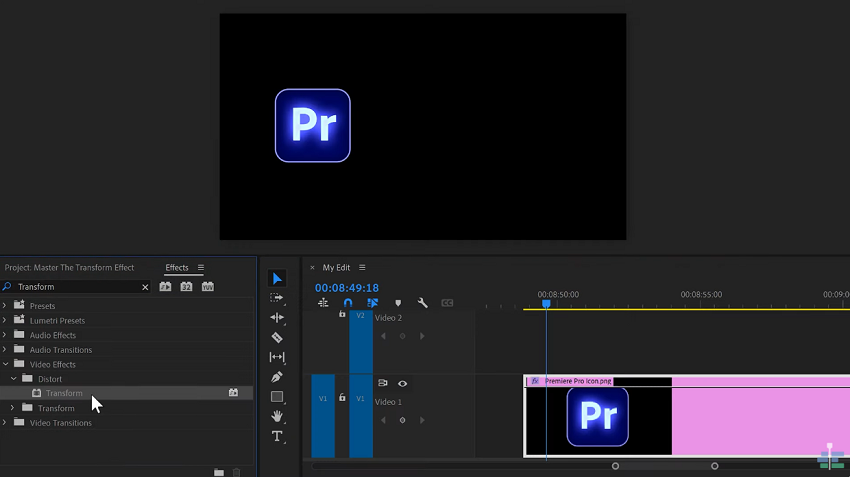
Task: Select the Slip tool
Action: tap(276, 357)
